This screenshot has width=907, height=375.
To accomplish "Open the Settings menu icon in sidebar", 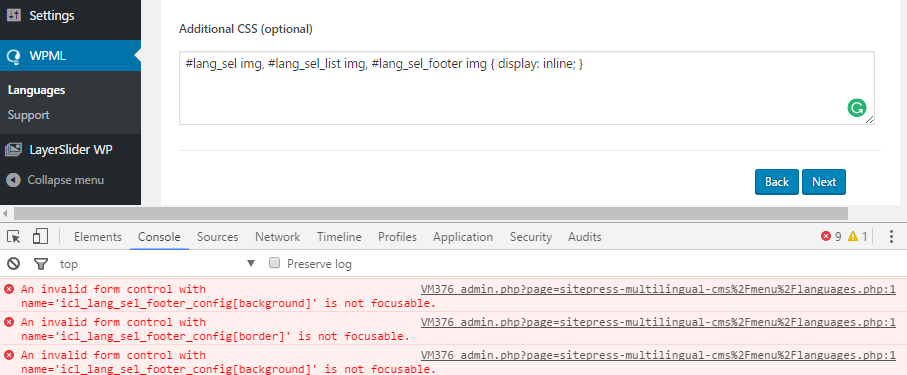I will point(13,16).
